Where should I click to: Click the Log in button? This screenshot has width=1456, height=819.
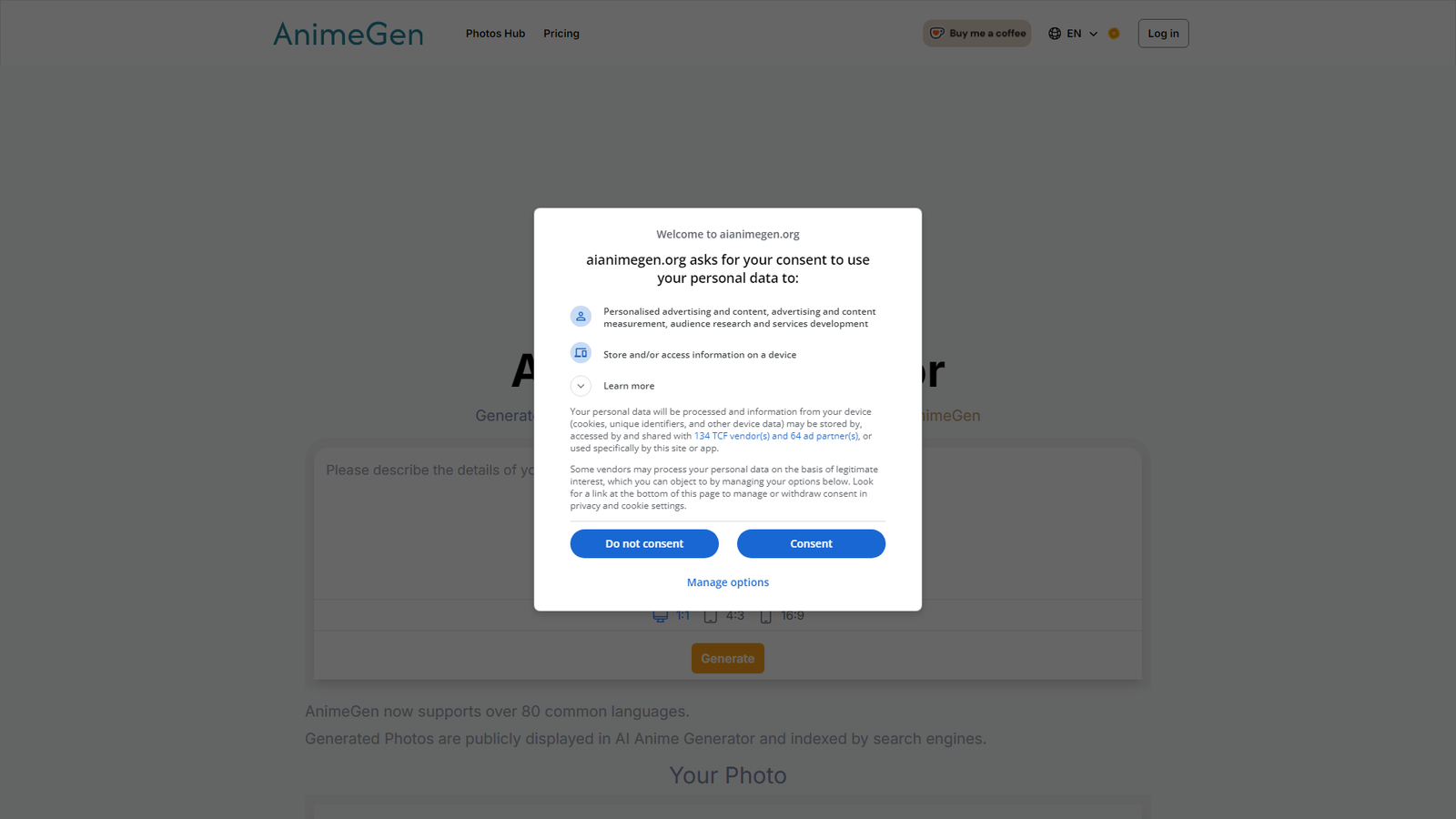click(1163, 34)
